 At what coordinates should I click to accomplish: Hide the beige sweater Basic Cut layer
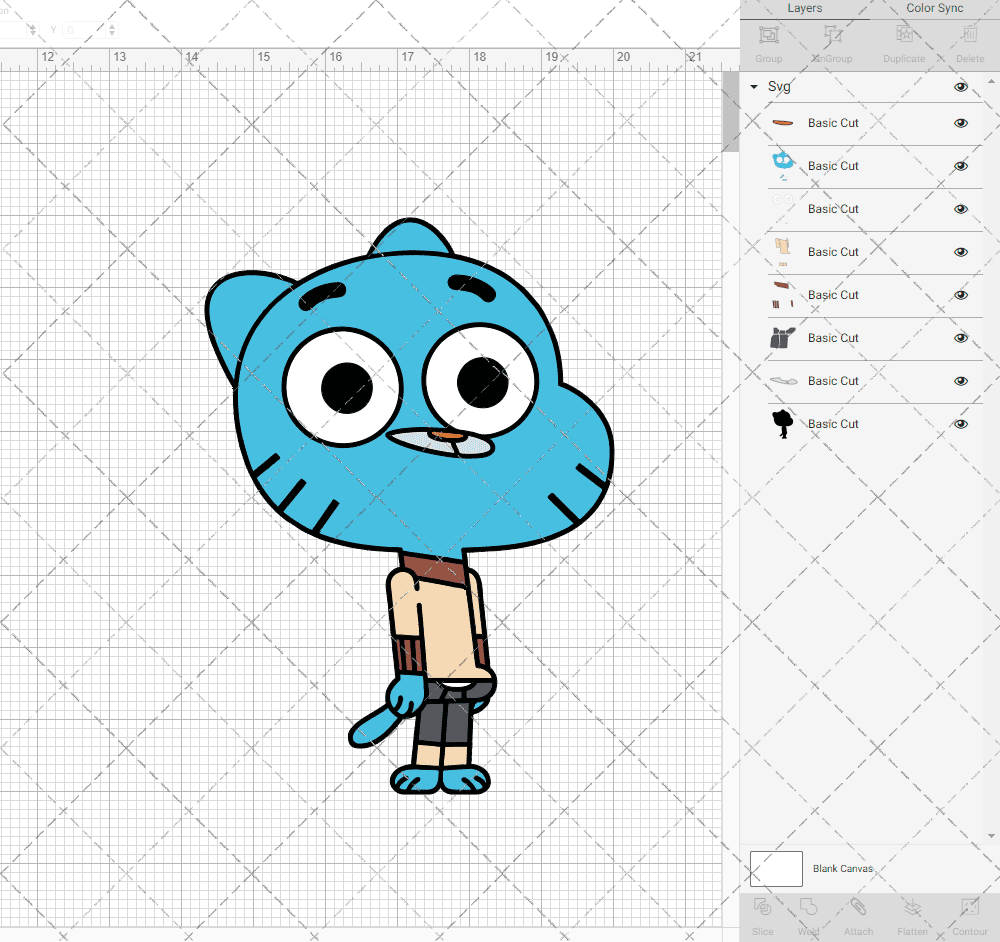960,252
